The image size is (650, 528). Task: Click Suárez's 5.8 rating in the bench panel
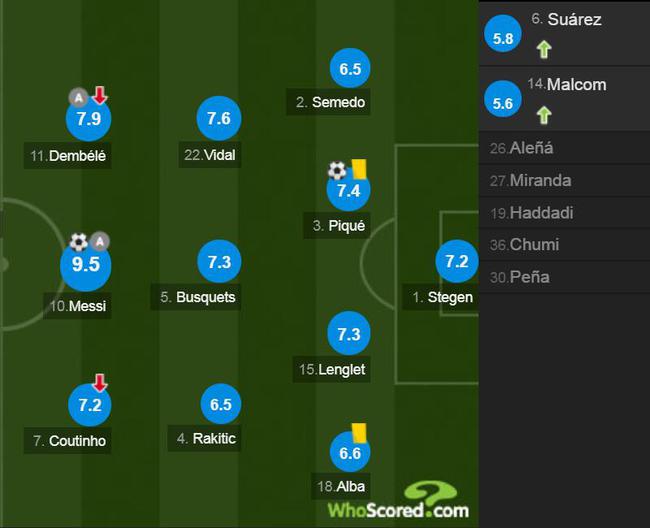(503, 38)
